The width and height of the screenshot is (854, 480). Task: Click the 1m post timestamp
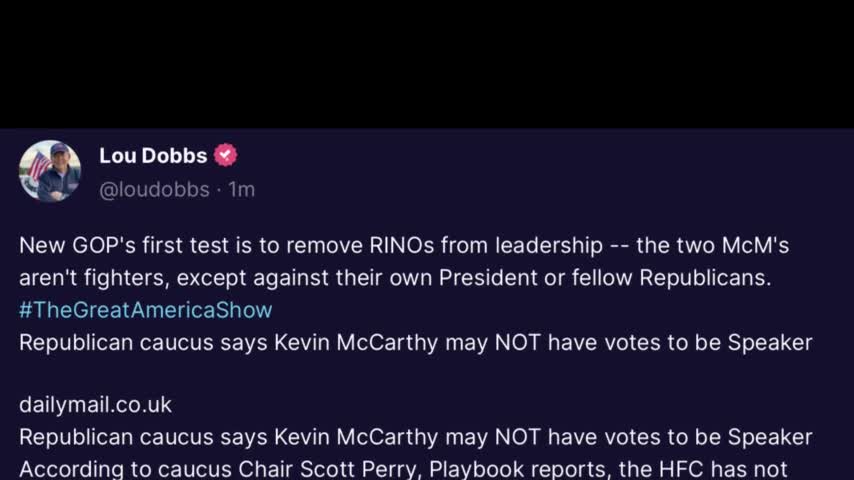242,189
